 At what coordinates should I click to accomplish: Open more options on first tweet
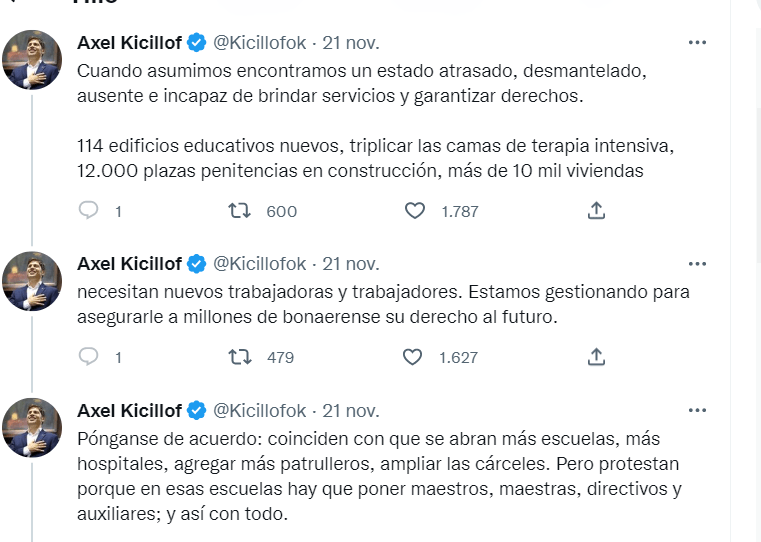pyautogui.click(x=697, y=42)
